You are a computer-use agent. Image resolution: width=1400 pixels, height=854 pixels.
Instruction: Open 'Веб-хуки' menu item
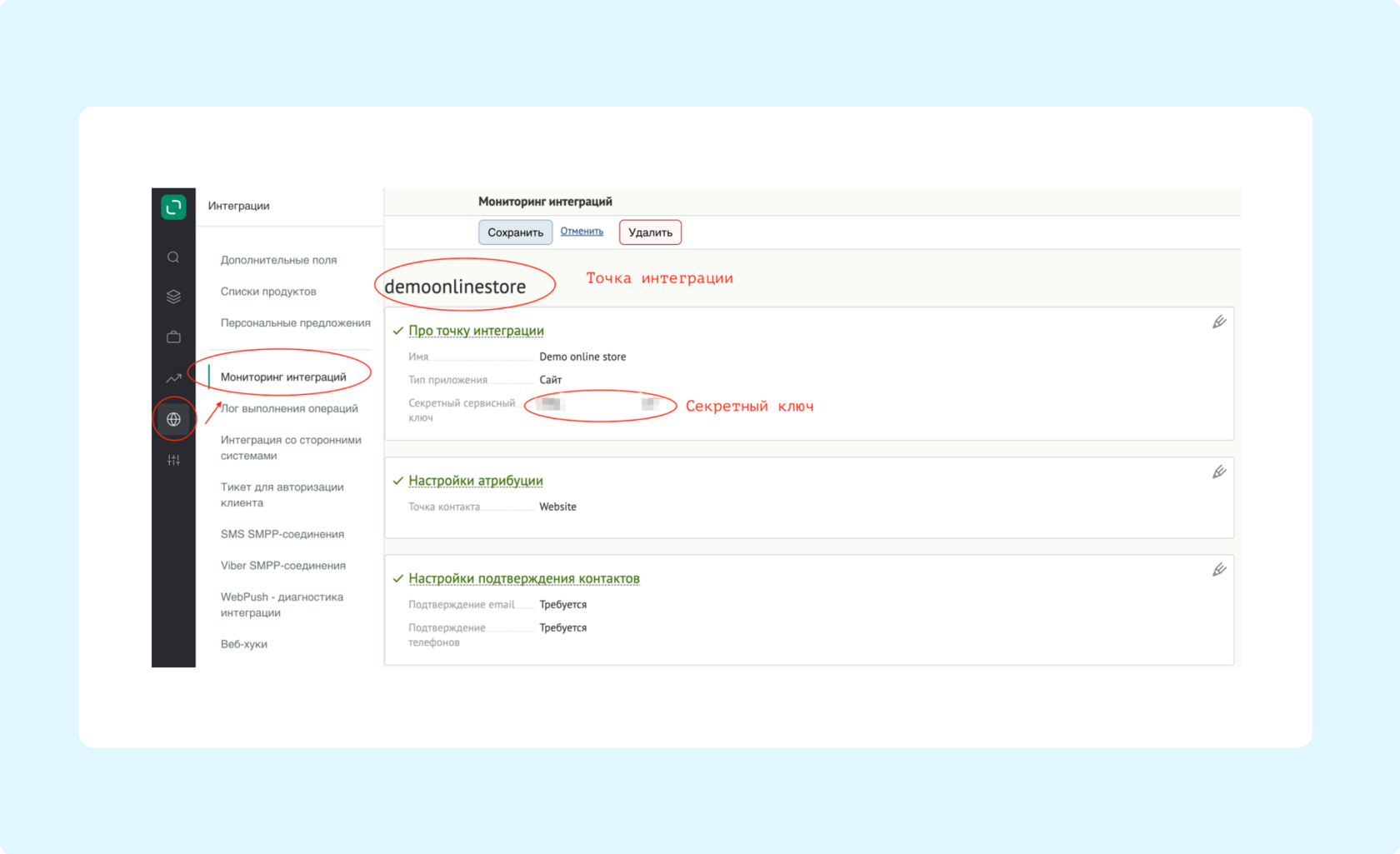coord(243,644)
